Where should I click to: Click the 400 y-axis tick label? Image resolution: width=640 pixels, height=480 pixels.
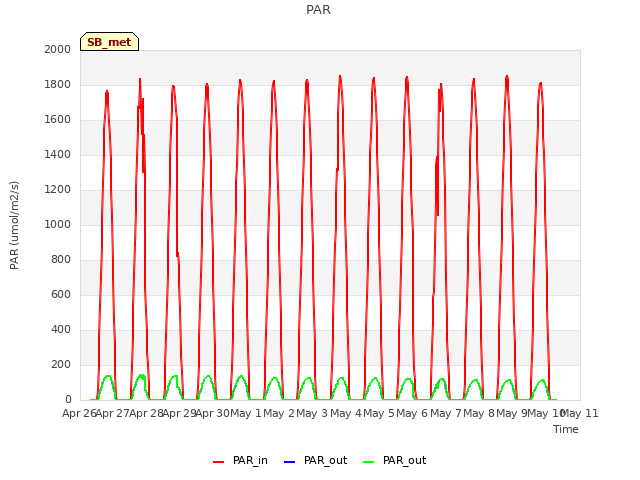coord(61,330)
